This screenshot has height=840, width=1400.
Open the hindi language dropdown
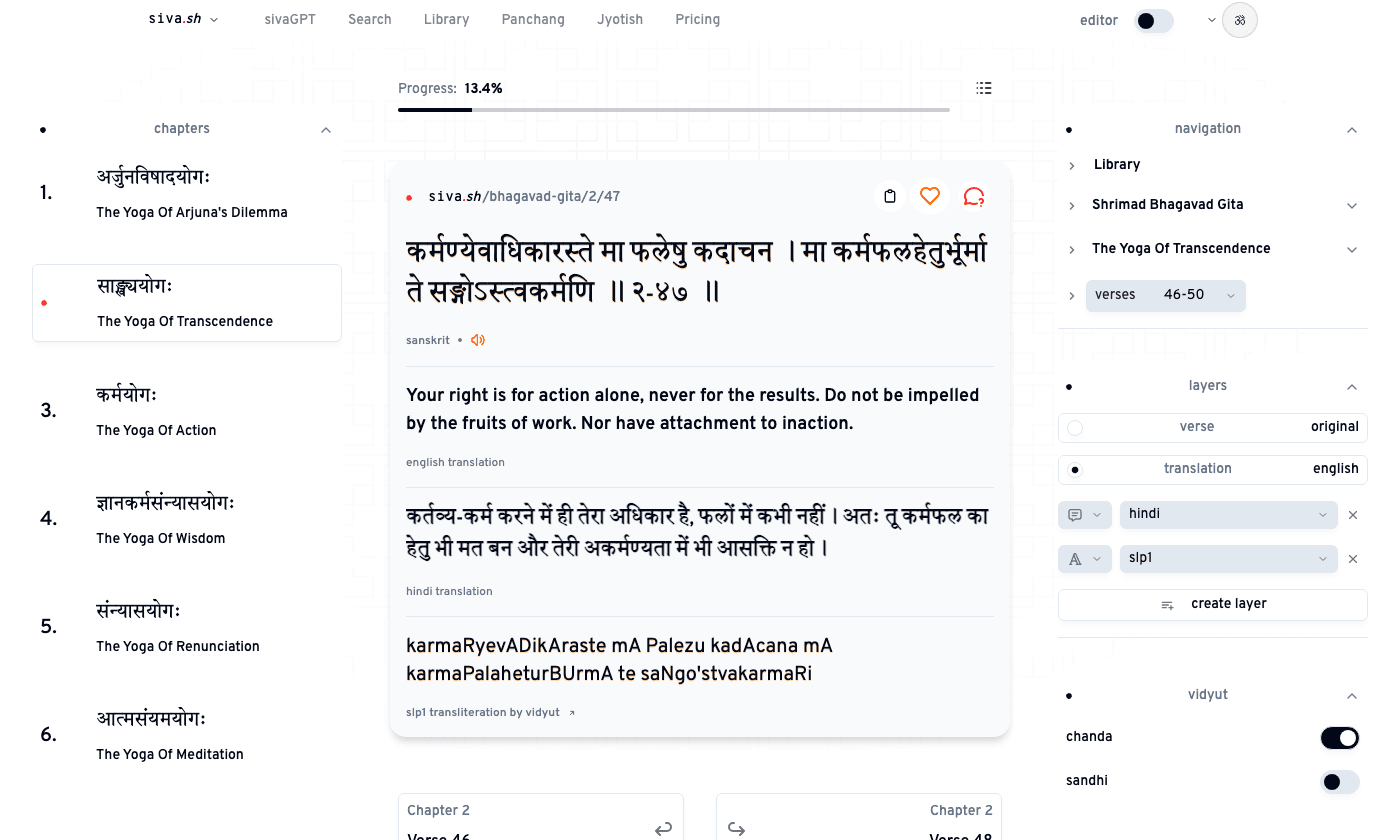(1229, 515)
